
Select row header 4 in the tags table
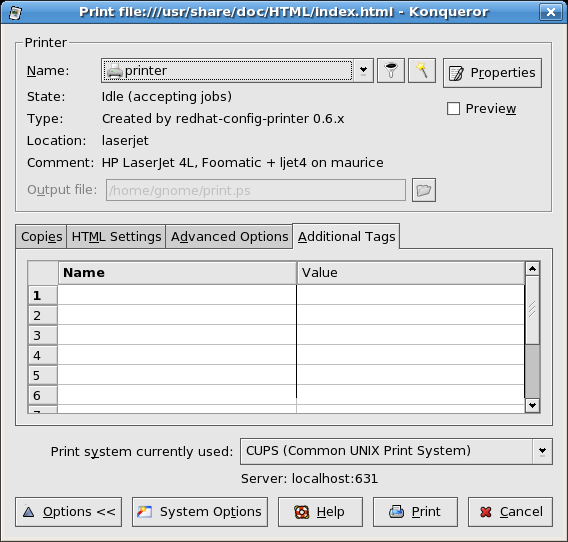click(x=43, y=355)
